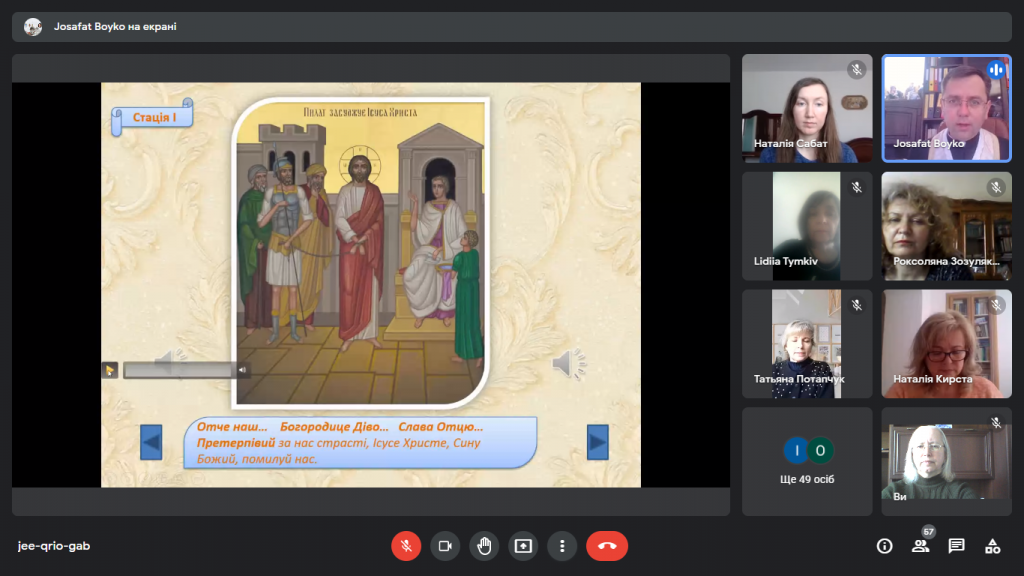
Task: Open the activities shapes icon
Action: pyautogui.click(x=992, y=546)
